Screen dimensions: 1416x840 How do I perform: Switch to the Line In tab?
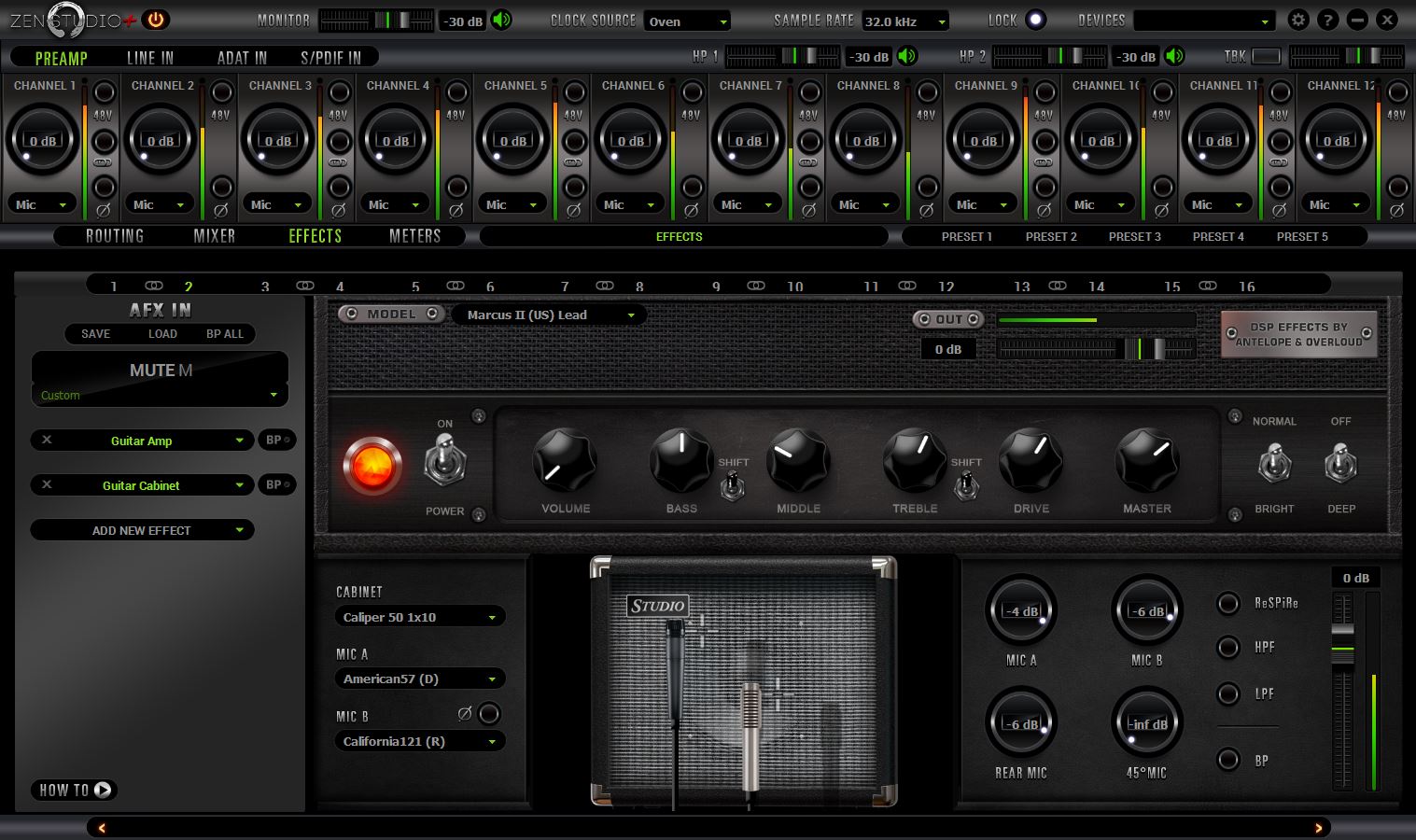150,58
